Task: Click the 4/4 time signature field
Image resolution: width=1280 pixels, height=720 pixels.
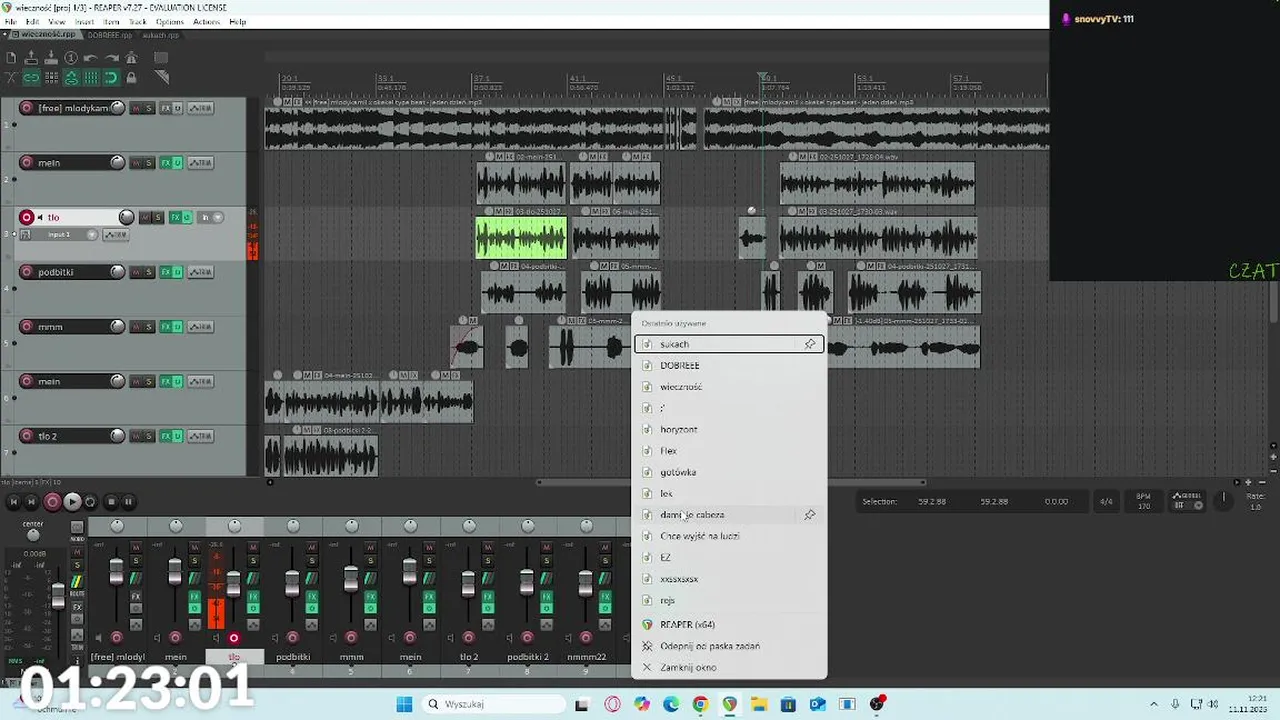Action: click(x=1106, y=501)
